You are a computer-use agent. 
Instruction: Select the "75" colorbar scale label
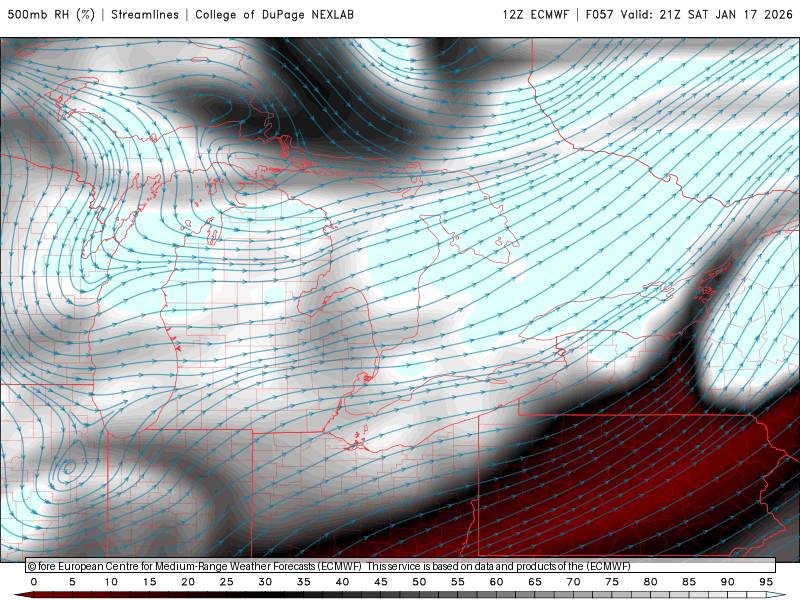612,582
